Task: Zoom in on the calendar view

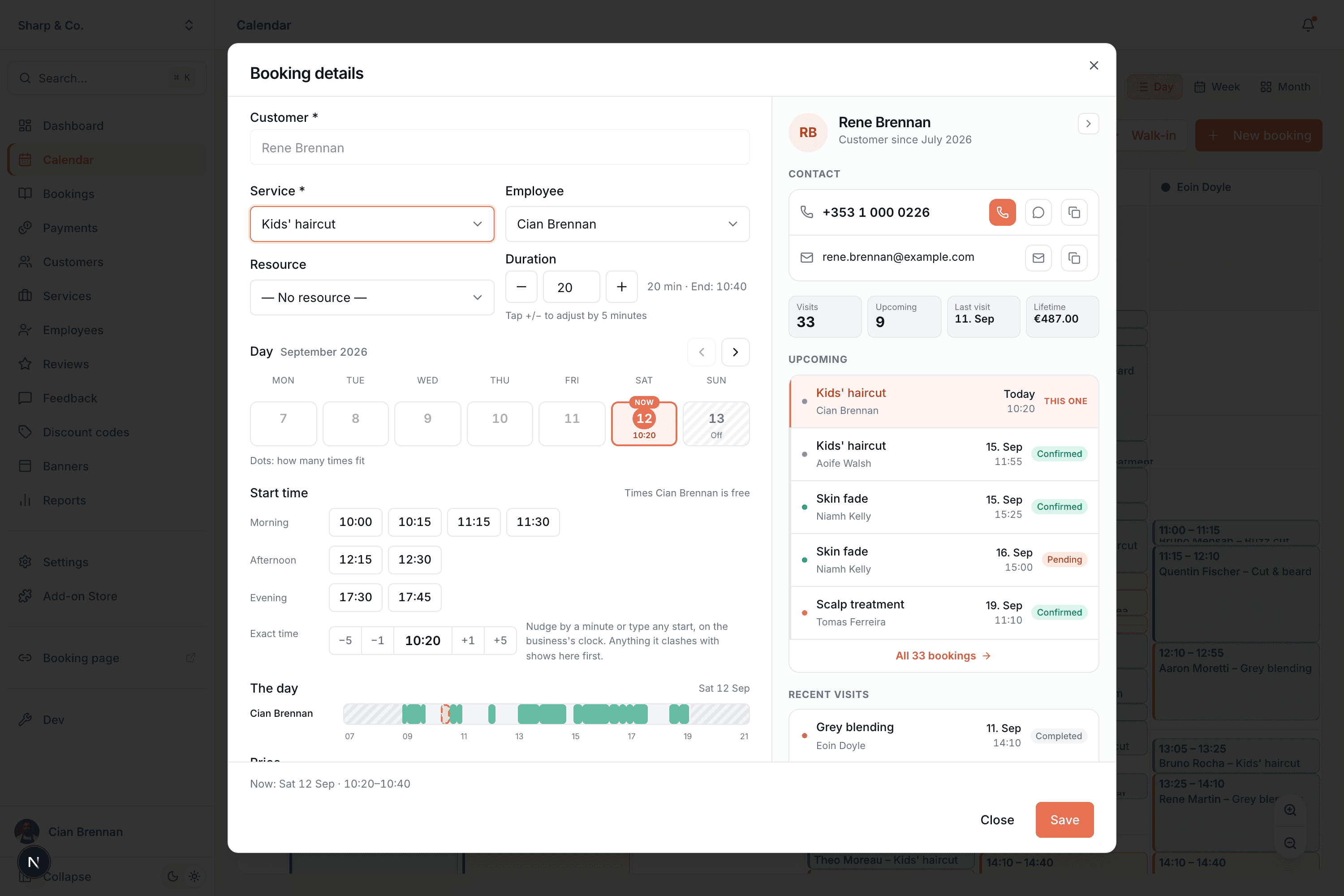Action: (x=1290, y=810)
